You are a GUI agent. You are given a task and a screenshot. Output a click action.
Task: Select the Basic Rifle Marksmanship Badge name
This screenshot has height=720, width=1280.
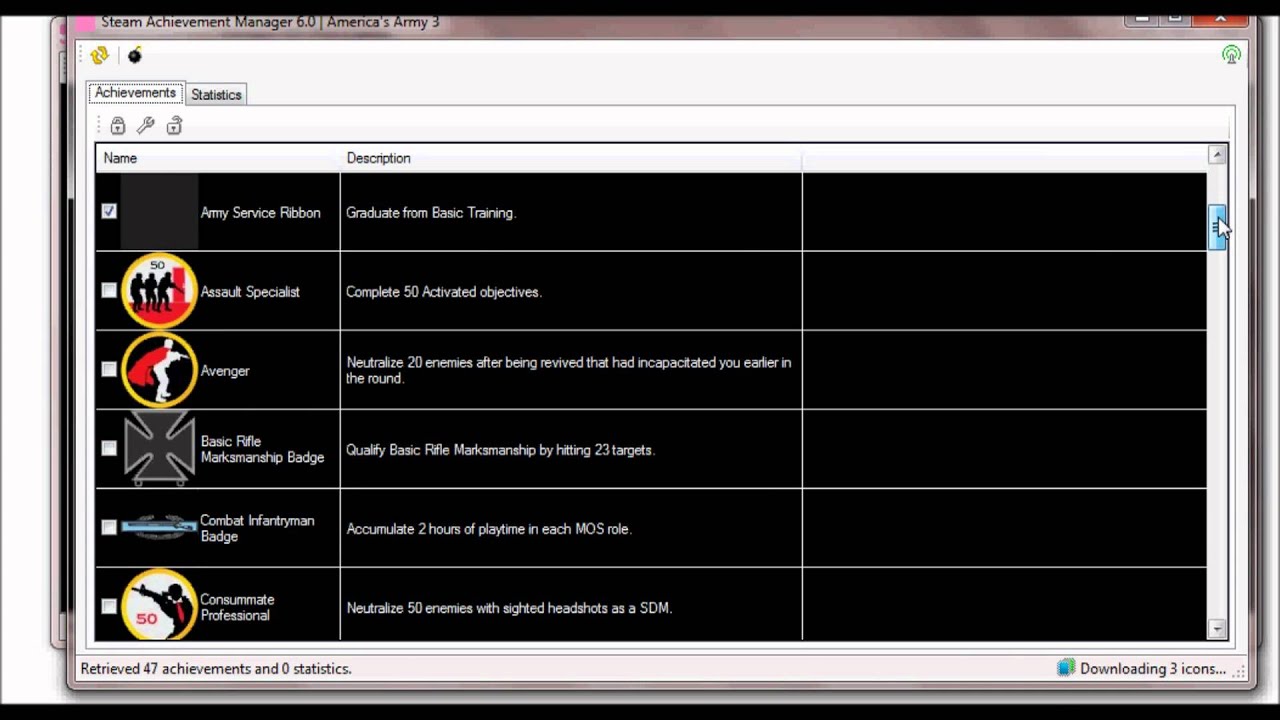point(262,449)
